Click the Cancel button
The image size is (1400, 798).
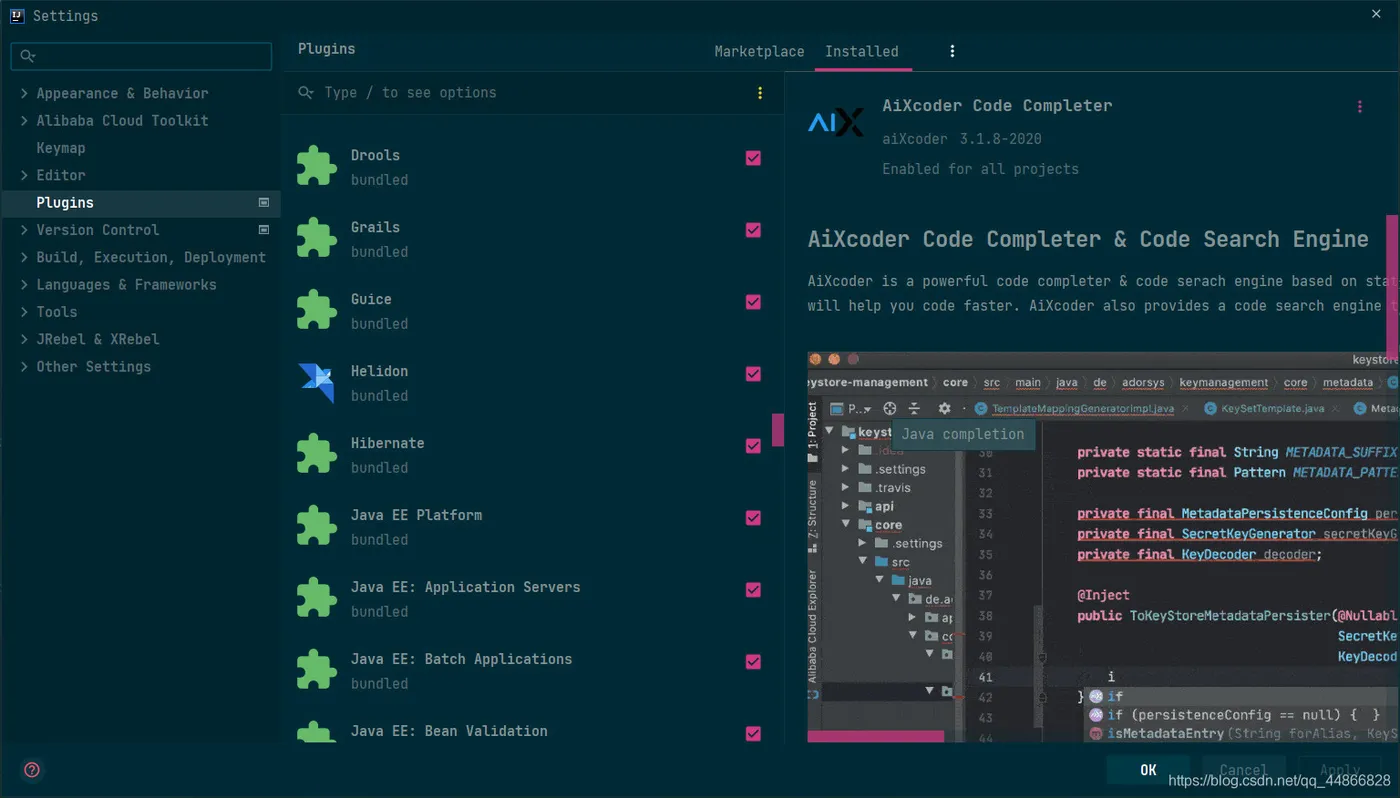[1243, 770]
